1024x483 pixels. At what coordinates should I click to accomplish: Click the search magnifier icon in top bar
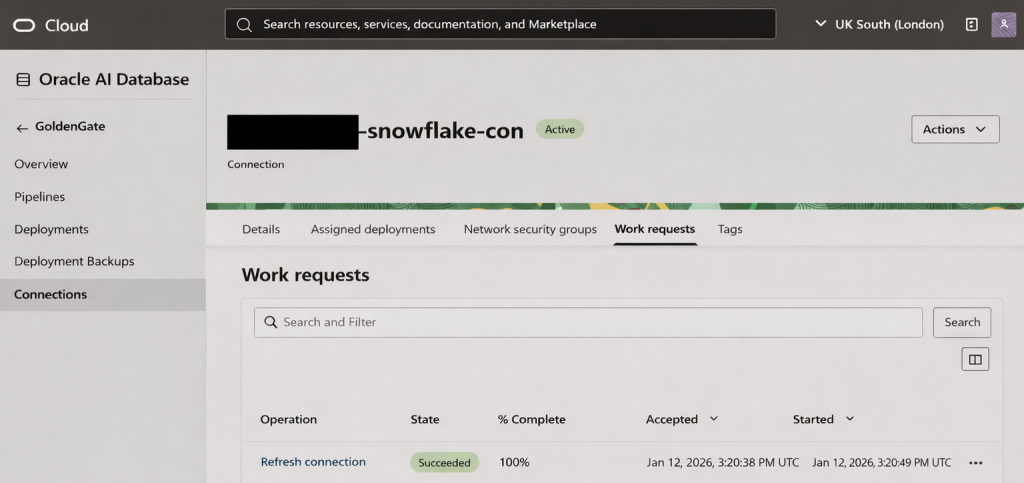click(244, 24)
